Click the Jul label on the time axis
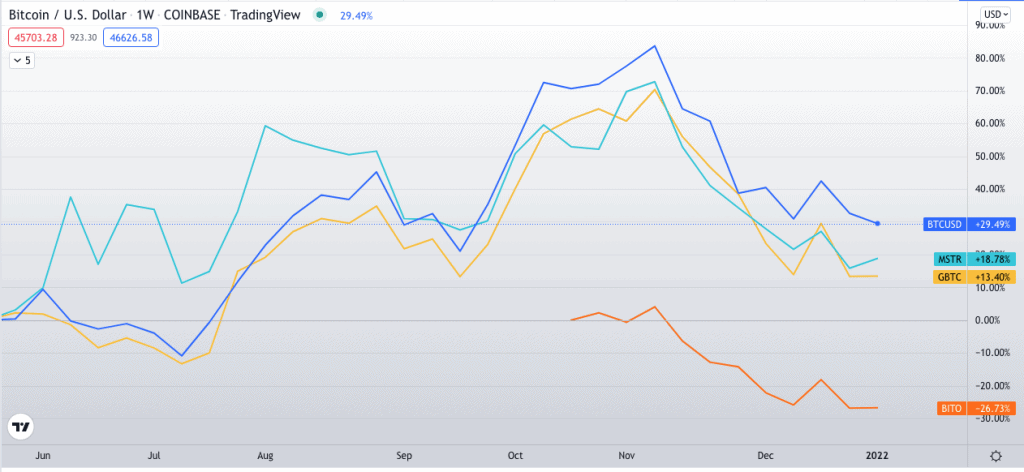 pyautogui.click(x=154, y=455)
